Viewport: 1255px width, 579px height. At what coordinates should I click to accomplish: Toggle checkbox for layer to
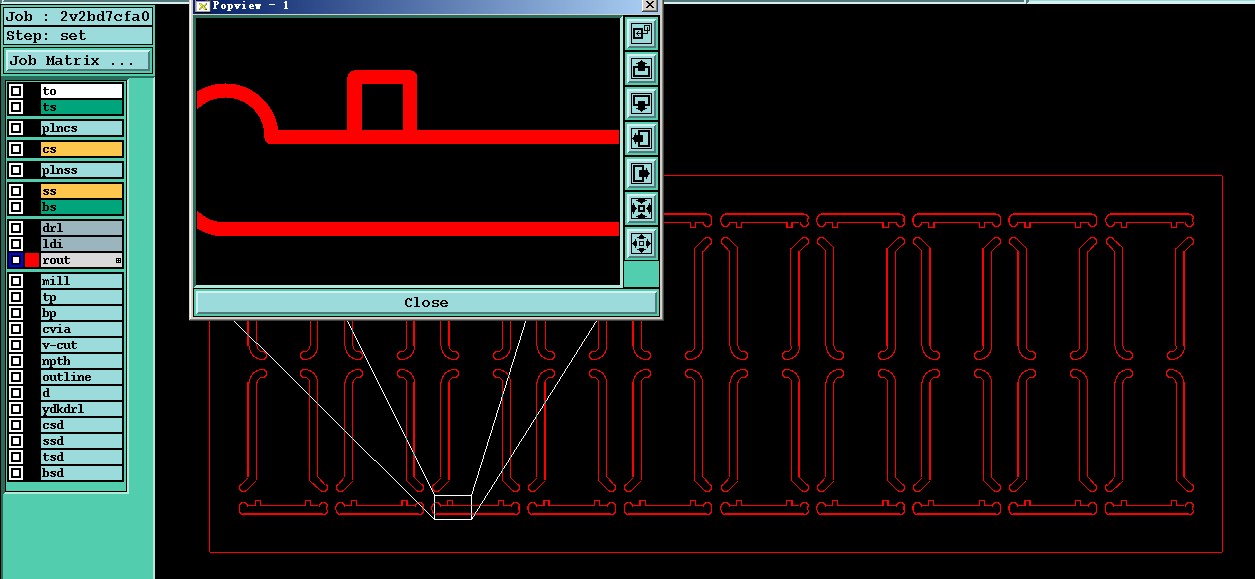click(x=16, y=91)
